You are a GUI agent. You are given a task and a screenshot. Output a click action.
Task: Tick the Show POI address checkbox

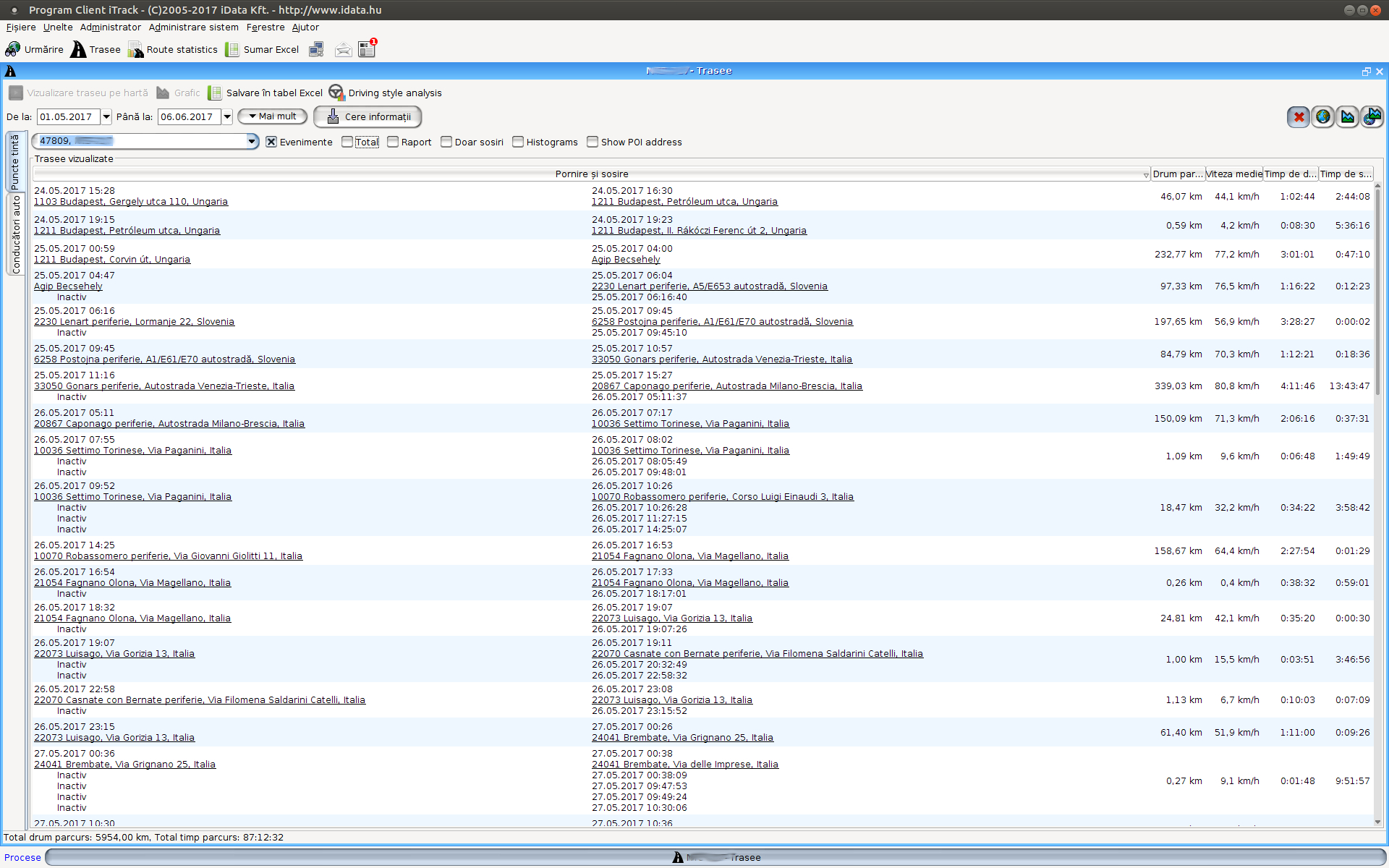point(592,142)
